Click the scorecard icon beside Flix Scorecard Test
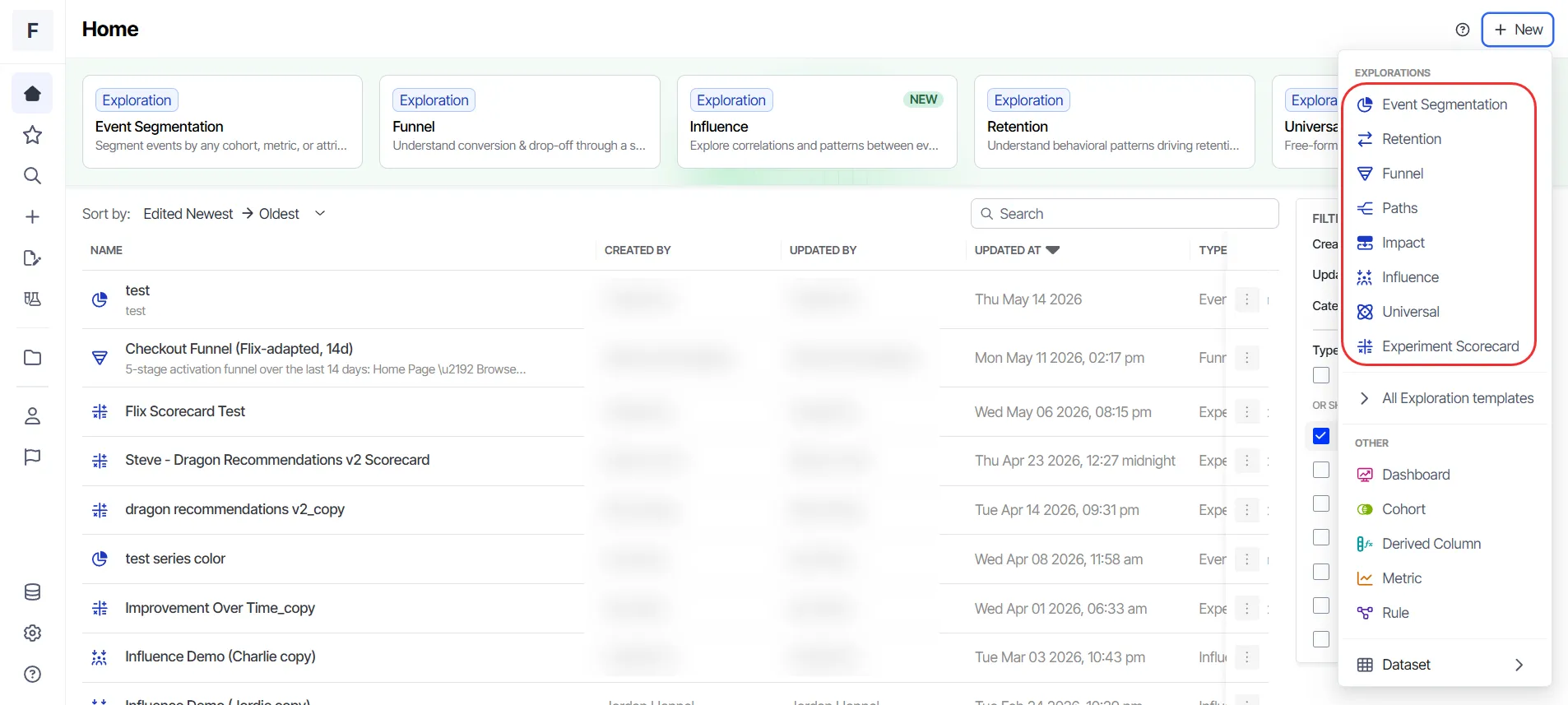The image size is (1568, 705). click(100, 411)
